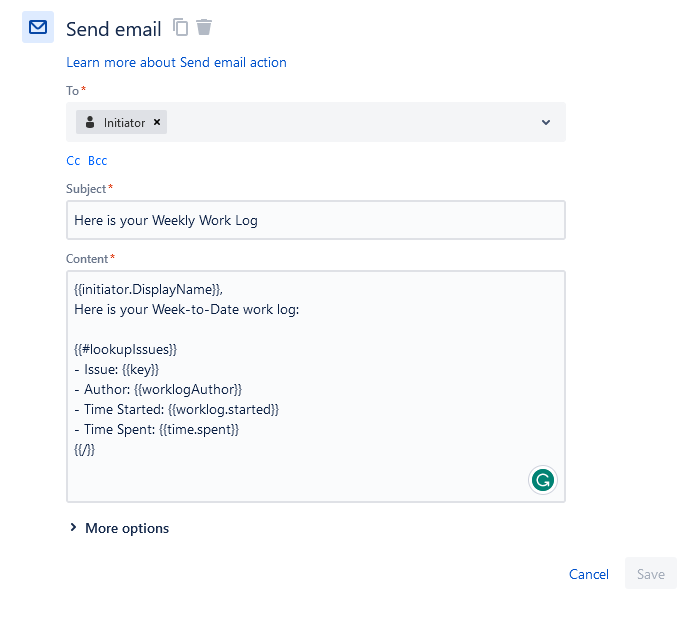Add Cc recipients
The width and height of the screenshot is (700, 620).
(x=73, y=161)
